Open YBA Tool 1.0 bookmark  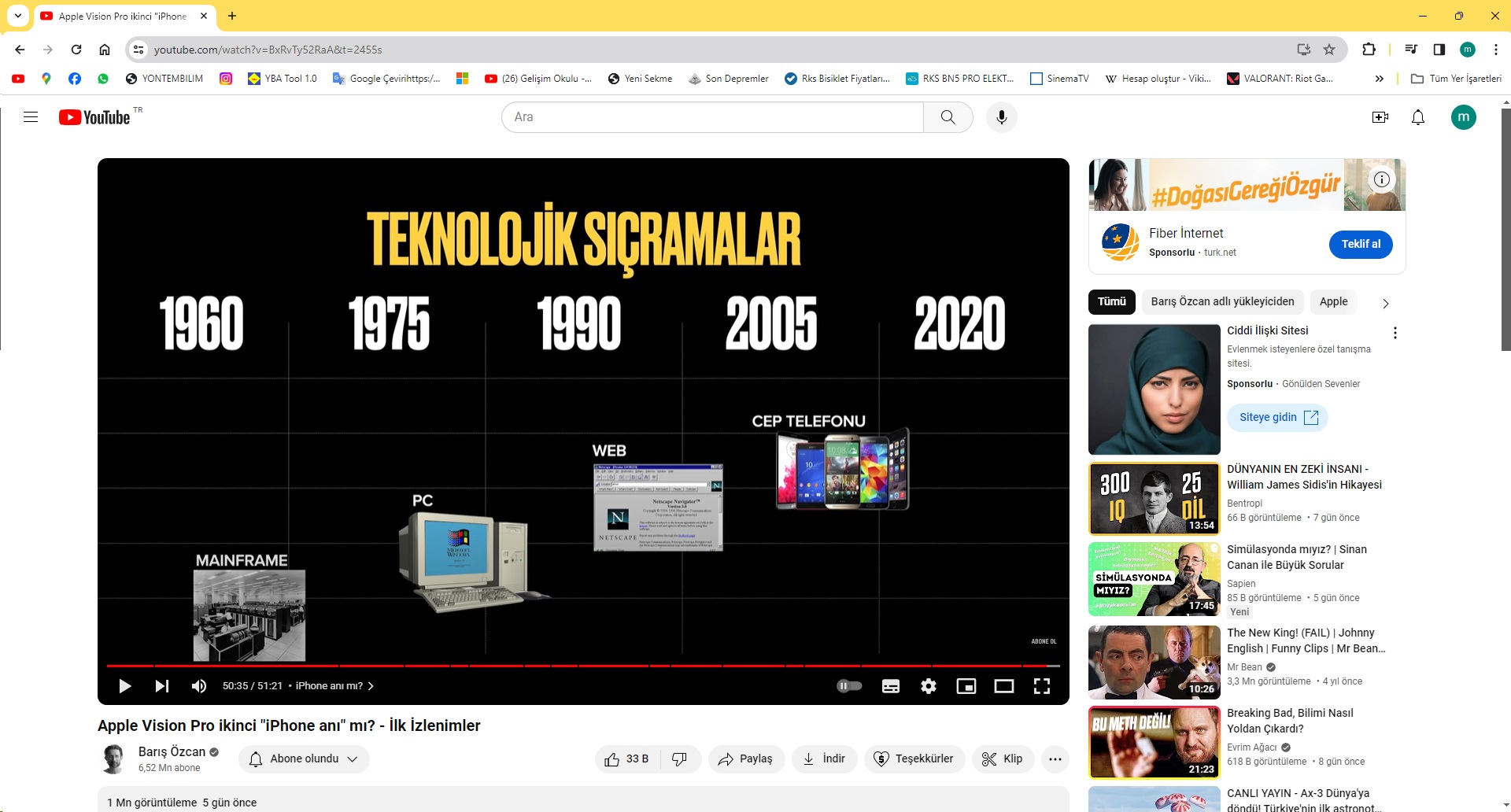282,79
